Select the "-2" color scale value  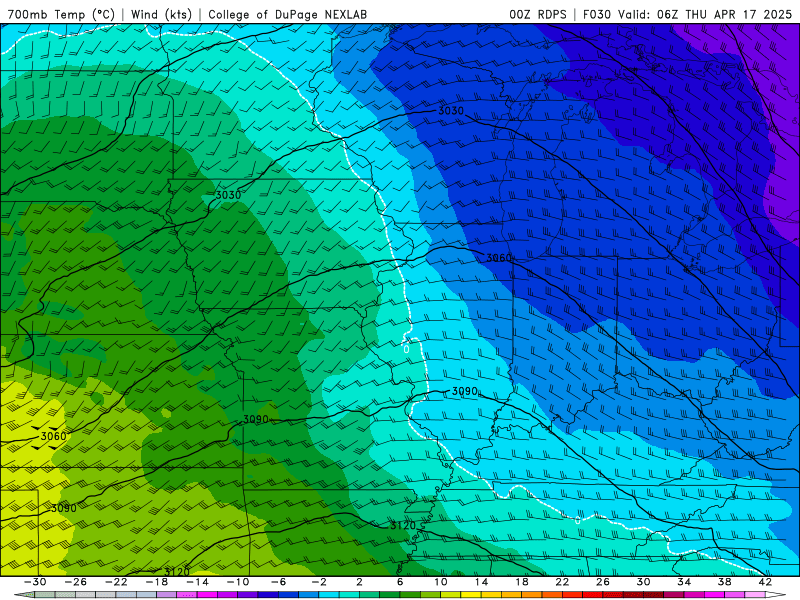[x=319, y=582]
